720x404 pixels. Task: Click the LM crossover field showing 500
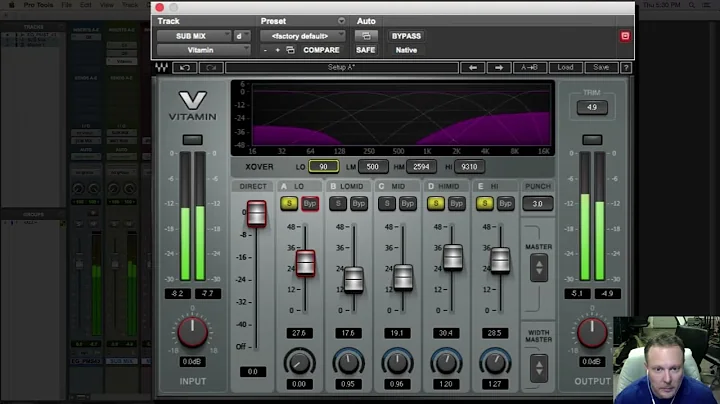pyautogui.click(x=373, y=167)
